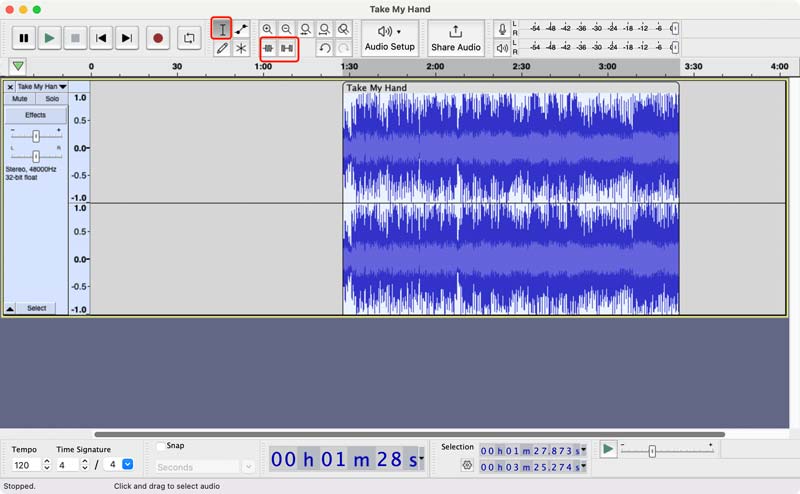Trim audio outside selection icon
Screen dimensions: 800x494
tap(268, 48)
